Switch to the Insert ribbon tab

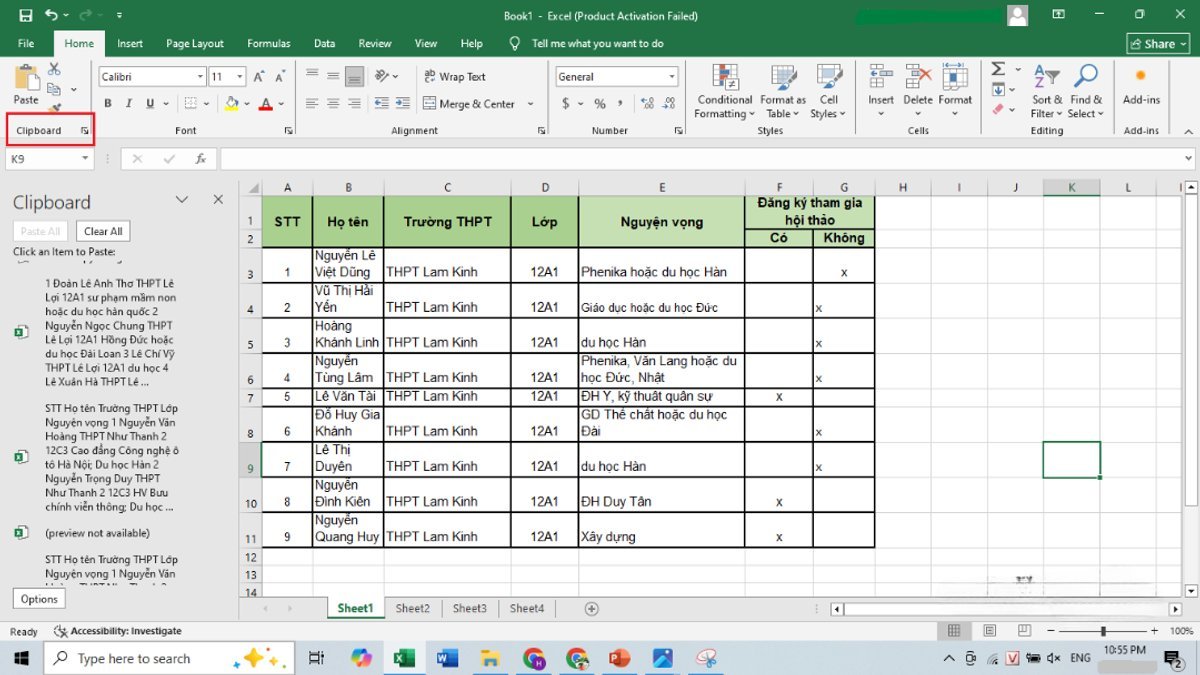coord(130,44)
